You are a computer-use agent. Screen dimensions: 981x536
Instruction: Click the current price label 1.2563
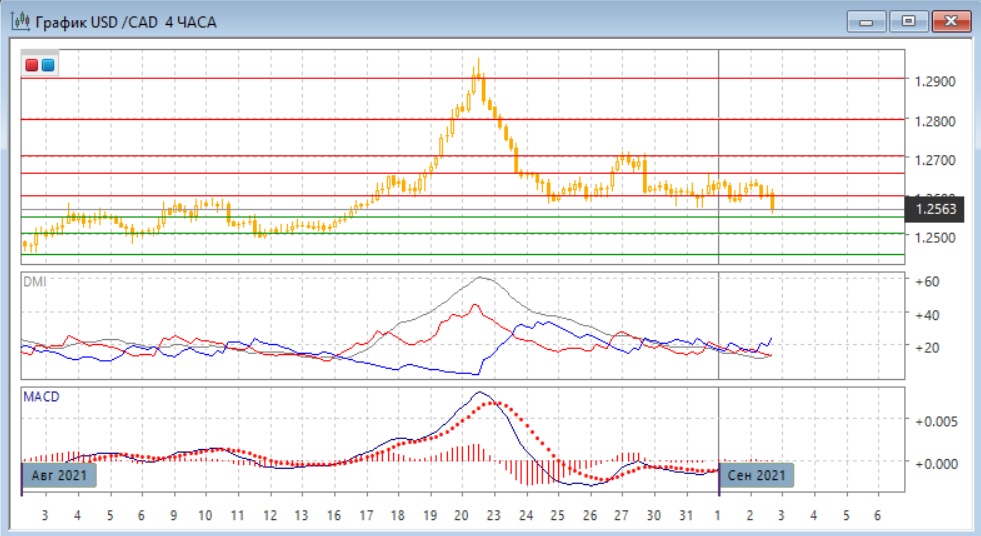click(x=936, y=209)
